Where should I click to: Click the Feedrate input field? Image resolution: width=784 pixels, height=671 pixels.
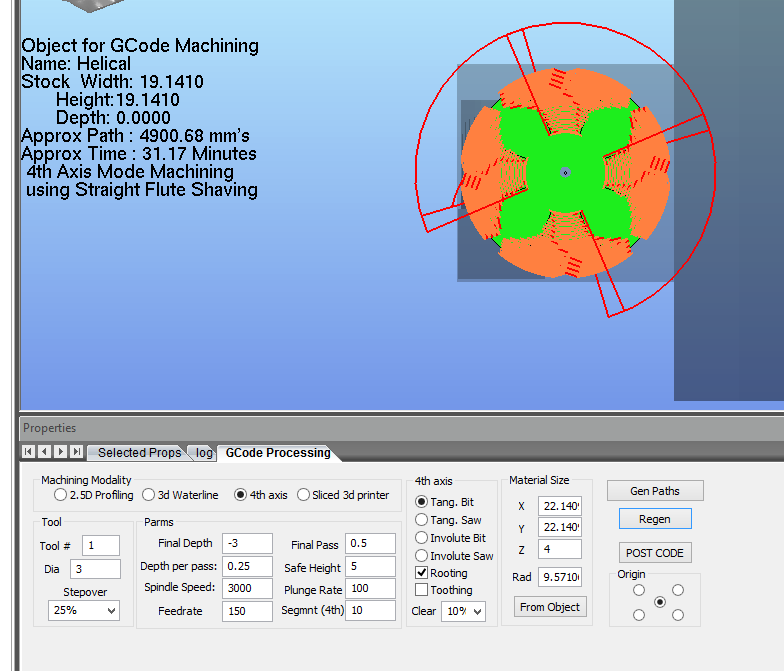pos(248,611)
